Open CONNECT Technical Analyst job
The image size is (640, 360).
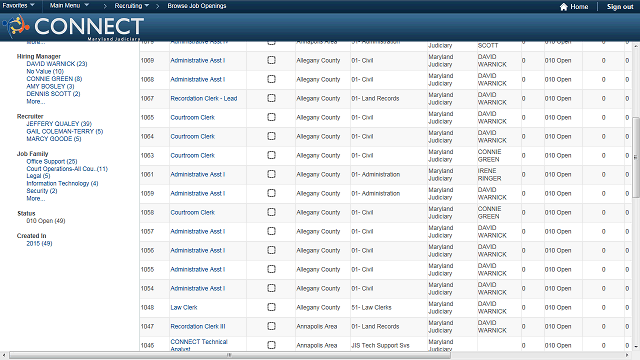point(199,345)
